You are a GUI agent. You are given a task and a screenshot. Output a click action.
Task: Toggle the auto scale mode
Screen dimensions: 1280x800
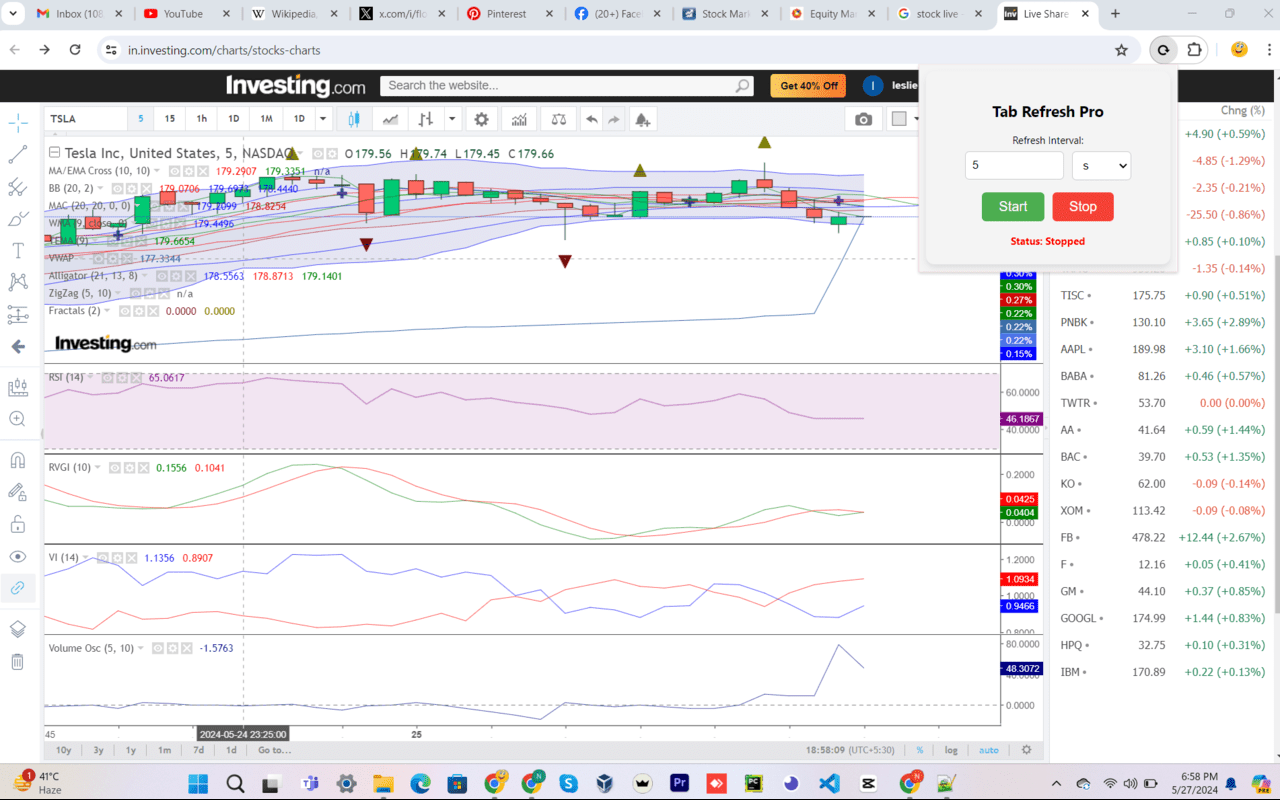[988, 750]
